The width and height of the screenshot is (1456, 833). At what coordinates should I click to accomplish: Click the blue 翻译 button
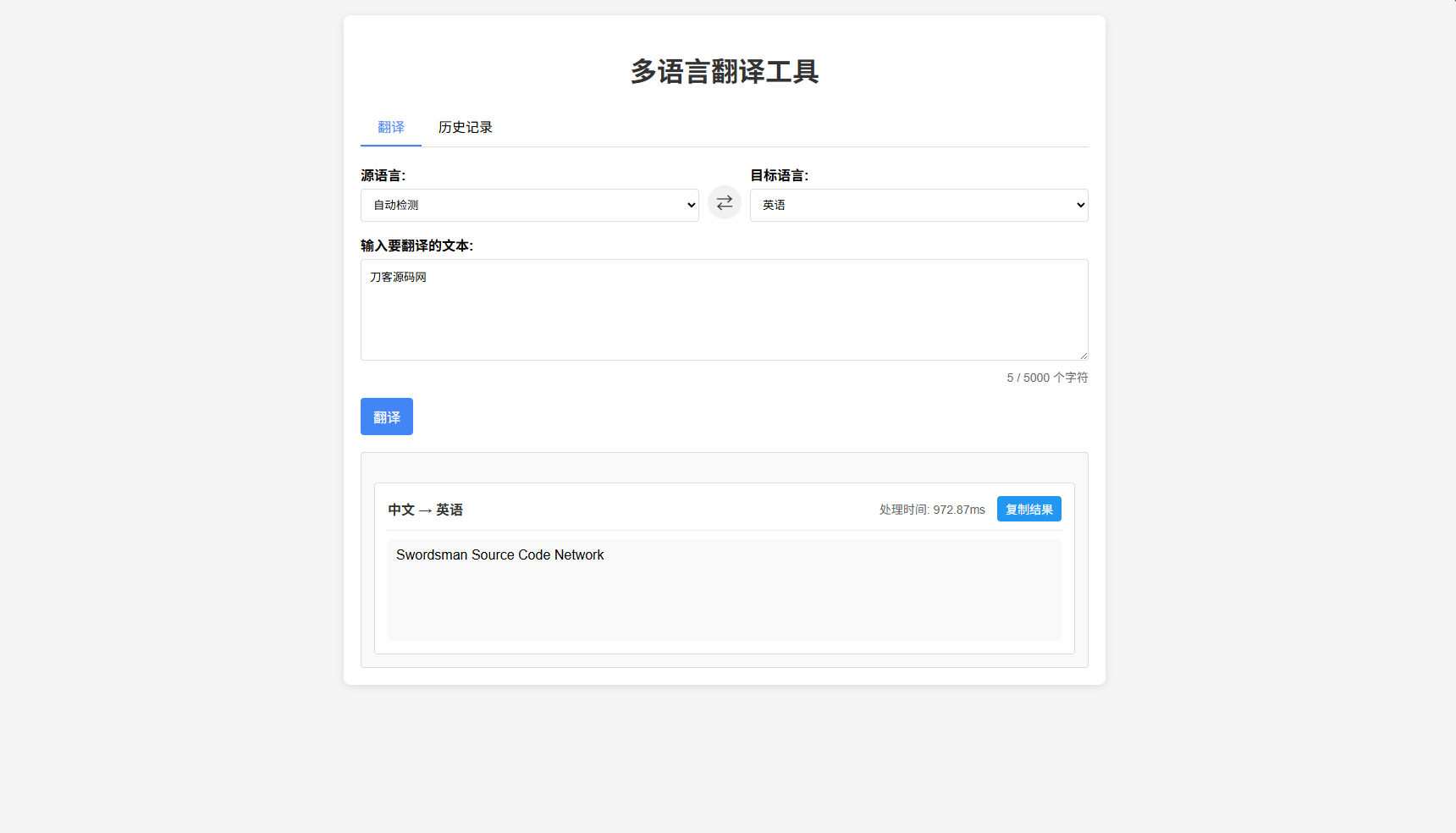(x=386, y=416)
